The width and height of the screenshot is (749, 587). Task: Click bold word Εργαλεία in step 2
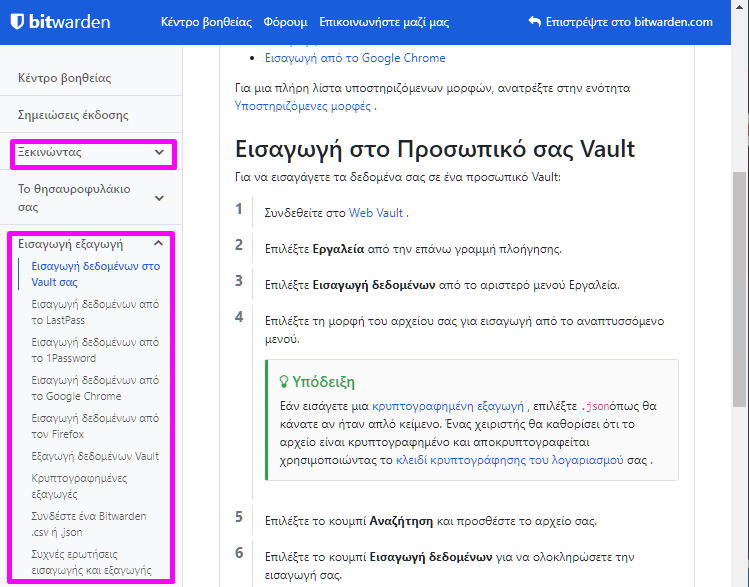pos(338,249)
